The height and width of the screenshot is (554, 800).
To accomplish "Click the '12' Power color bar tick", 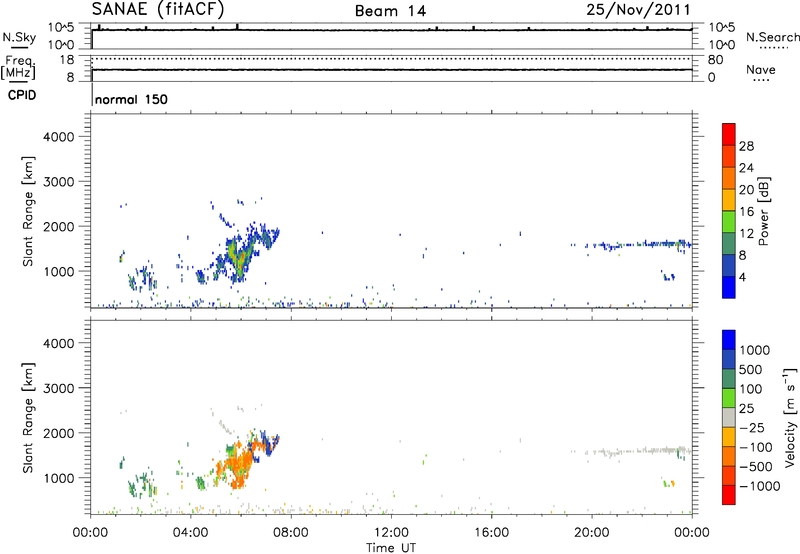I will coord(746,234).
